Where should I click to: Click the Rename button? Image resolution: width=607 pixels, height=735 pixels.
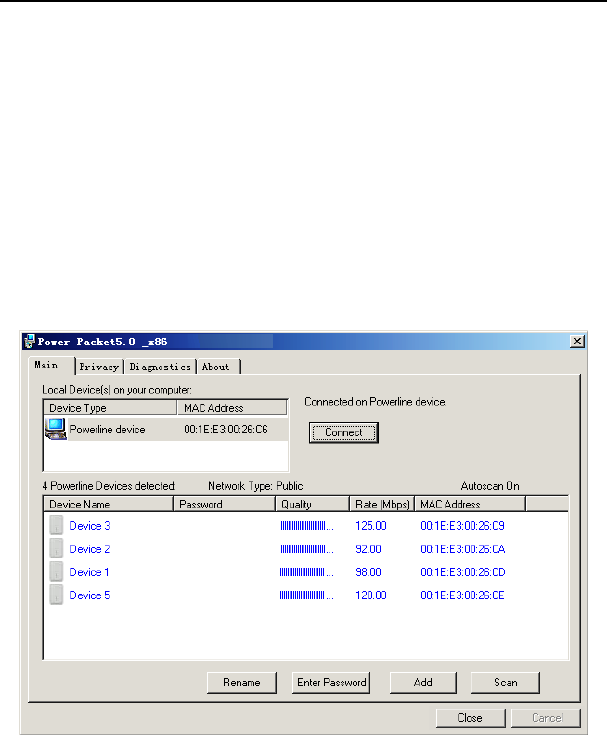pyautogui.click(x=242, y=682)
